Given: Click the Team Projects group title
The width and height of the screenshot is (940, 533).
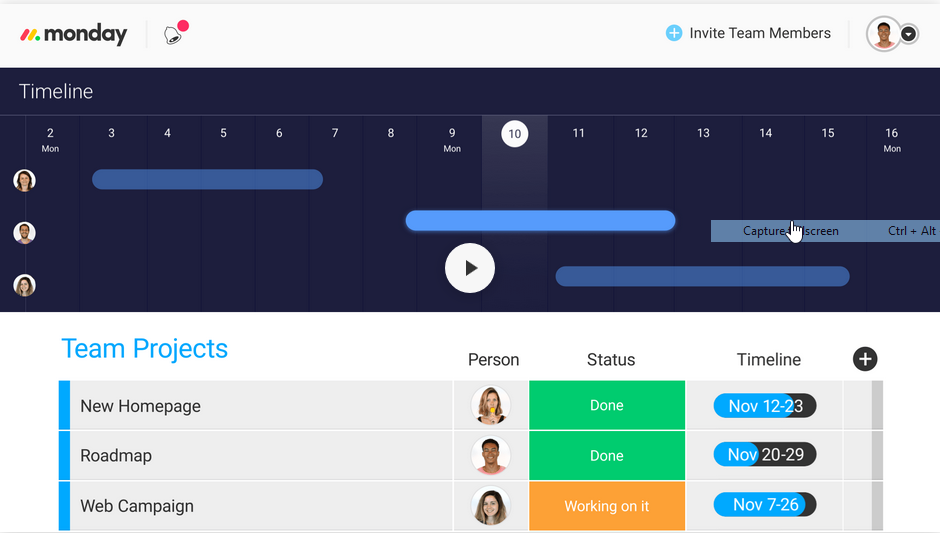Looking at the screenshot, I should tap(144, 348).
